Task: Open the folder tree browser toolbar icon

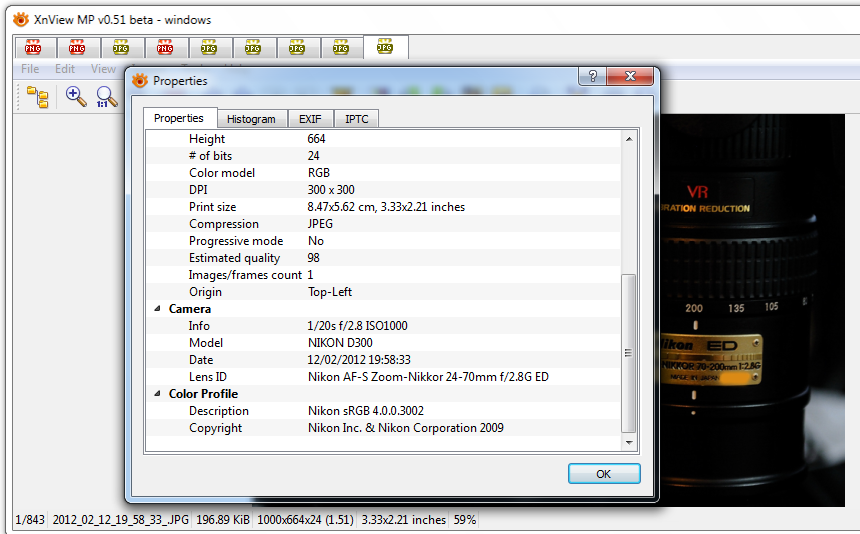Action: click(x=37, y=97)
